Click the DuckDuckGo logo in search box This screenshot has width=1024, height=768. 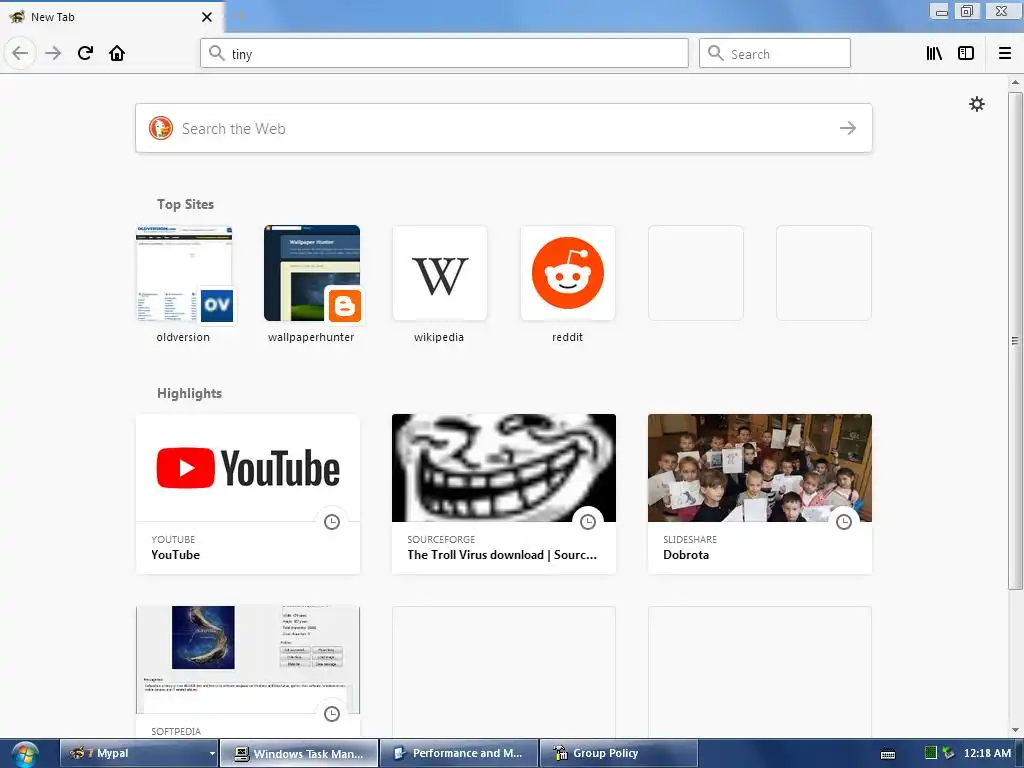click(x=161, y=128)
